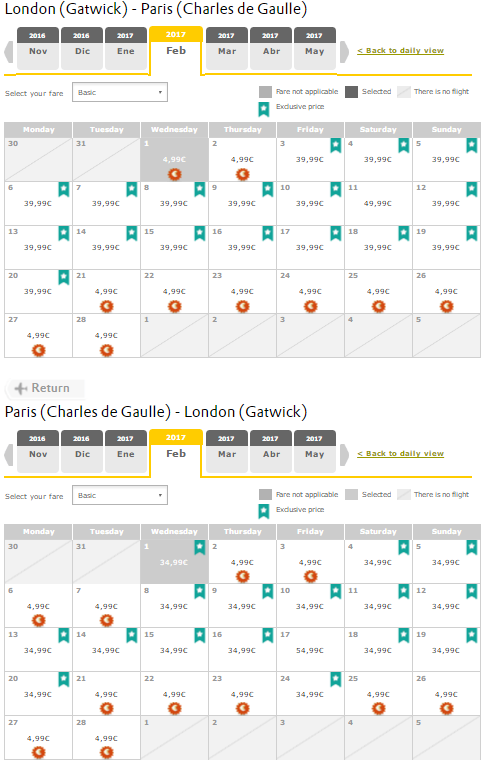The image size is (482, 763).
Task: Select return February 17 fare 54,99€
Action: 310,650
